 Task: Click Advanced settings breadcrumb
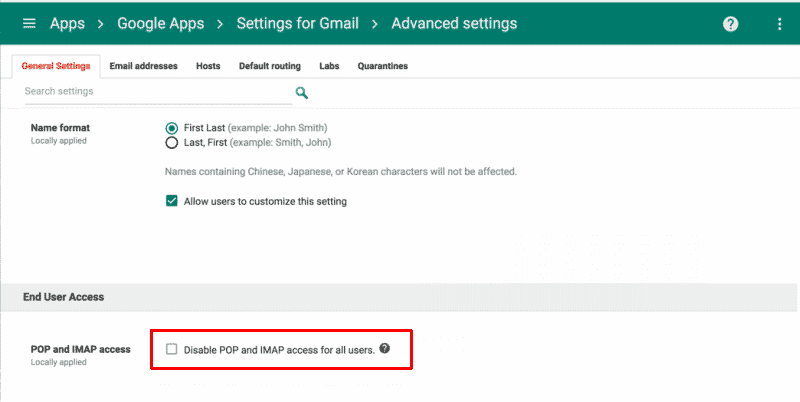click(454, 23)
